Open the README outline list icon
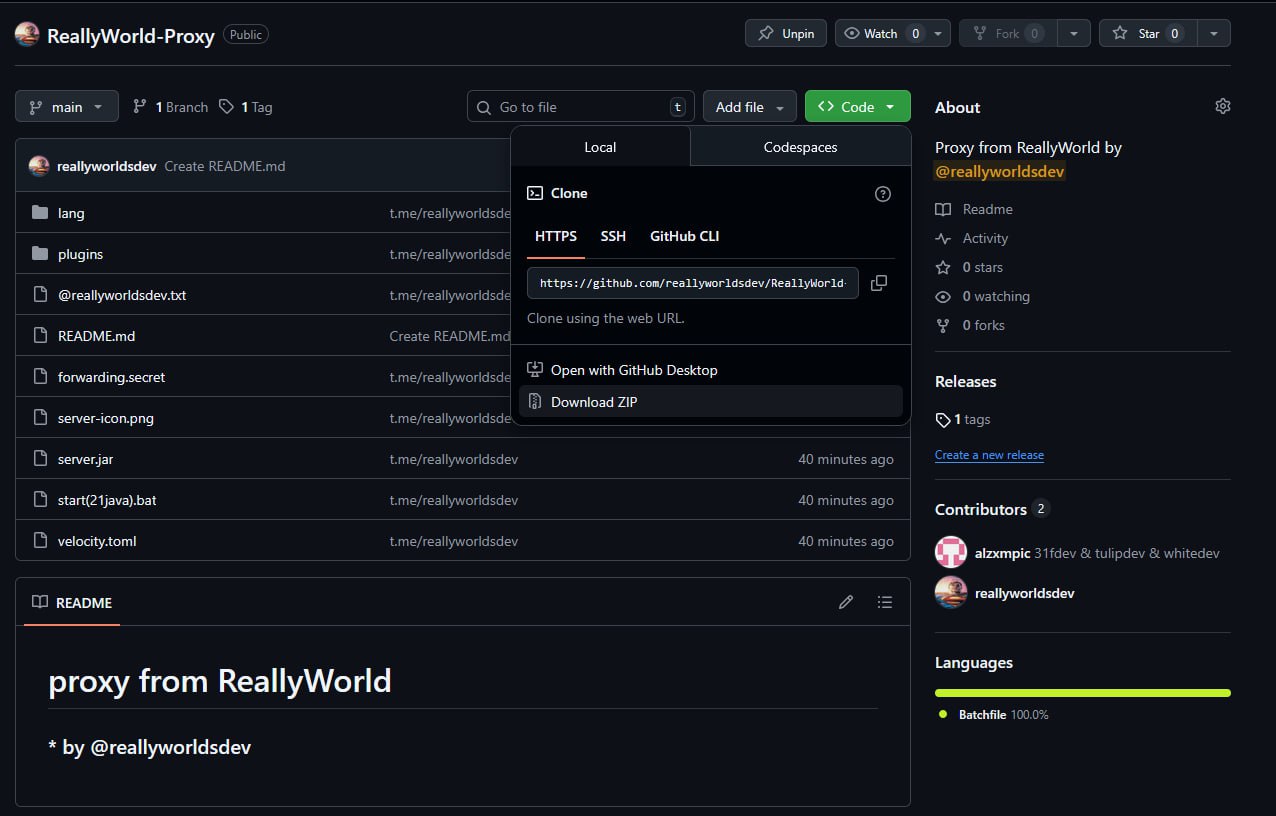 coord(884,601)
